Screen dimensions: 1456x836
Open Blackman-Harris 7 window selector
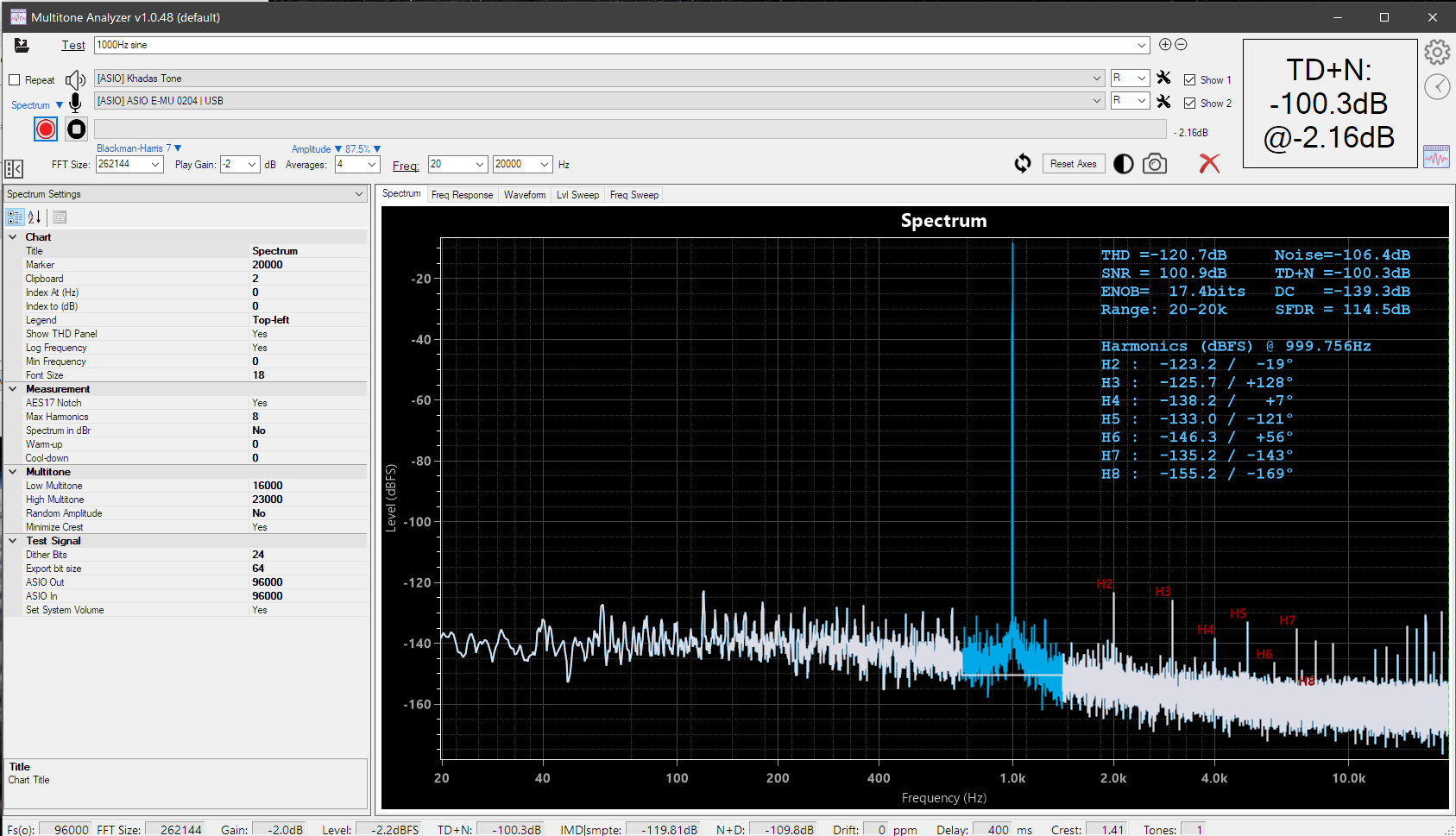pos(139,148)
